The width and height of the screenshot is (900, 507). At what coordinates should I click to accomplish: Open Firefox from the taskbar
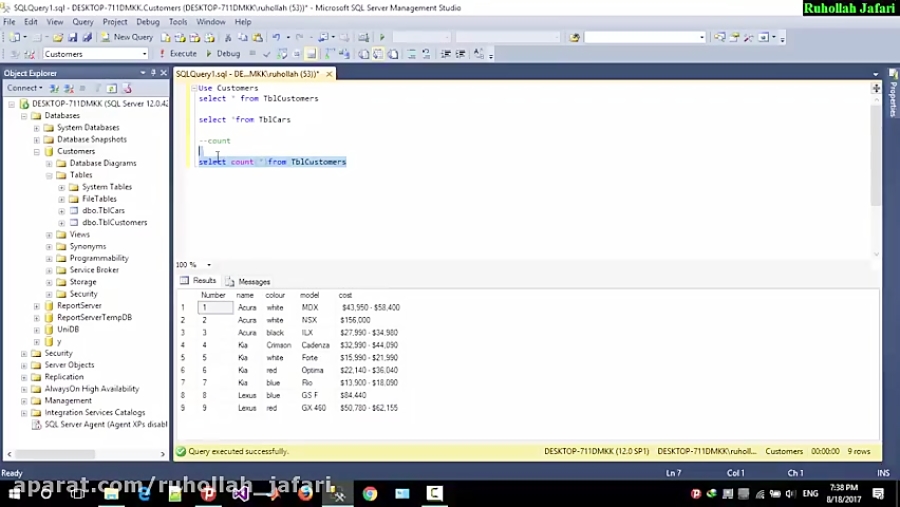pos(305,494)
